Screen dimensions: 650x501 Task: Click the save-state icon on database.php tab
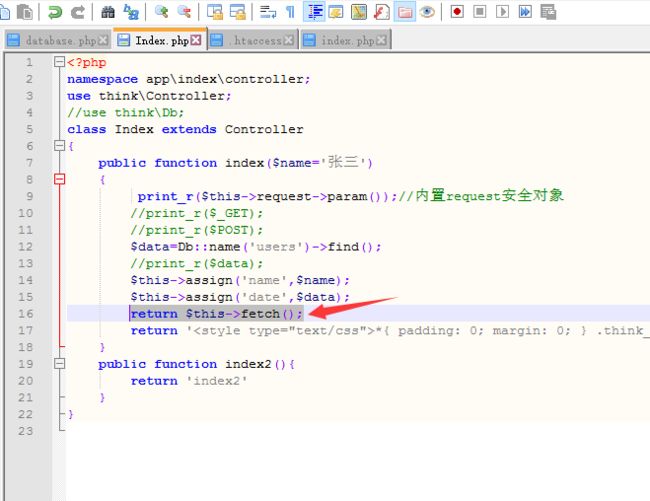point(13,40)
